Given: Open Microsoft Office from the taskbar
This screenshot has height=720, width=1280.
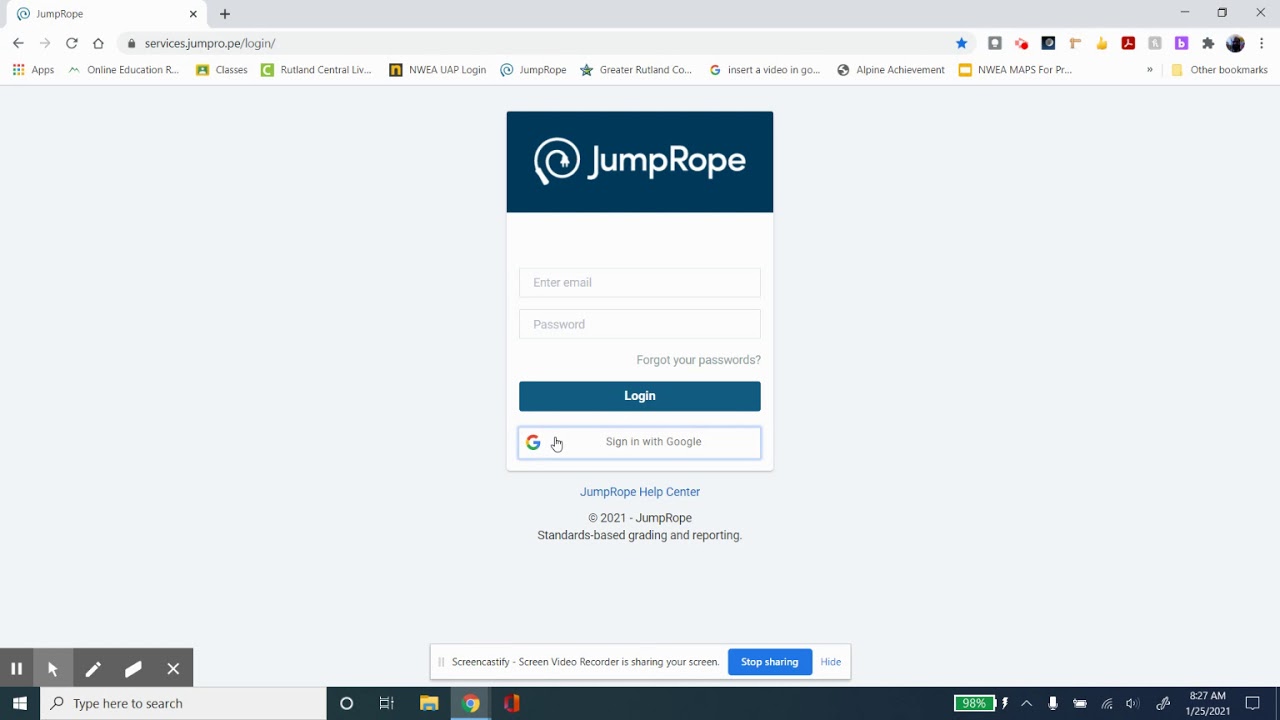Looking at the screenshot, I should 512,704.
